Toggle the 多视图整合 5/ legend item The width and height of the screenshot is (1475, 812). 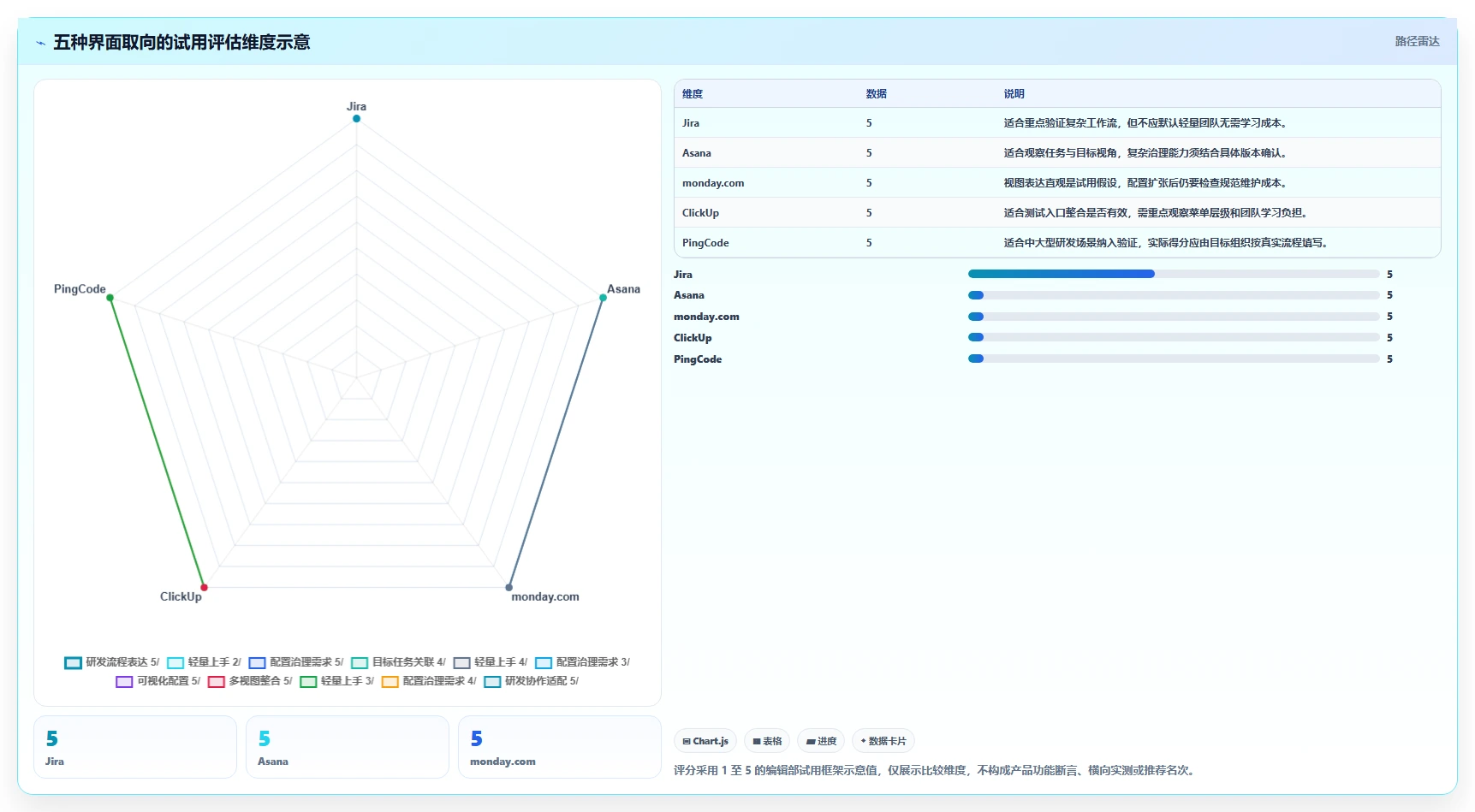pyautogui.click(x=250, y=681)
